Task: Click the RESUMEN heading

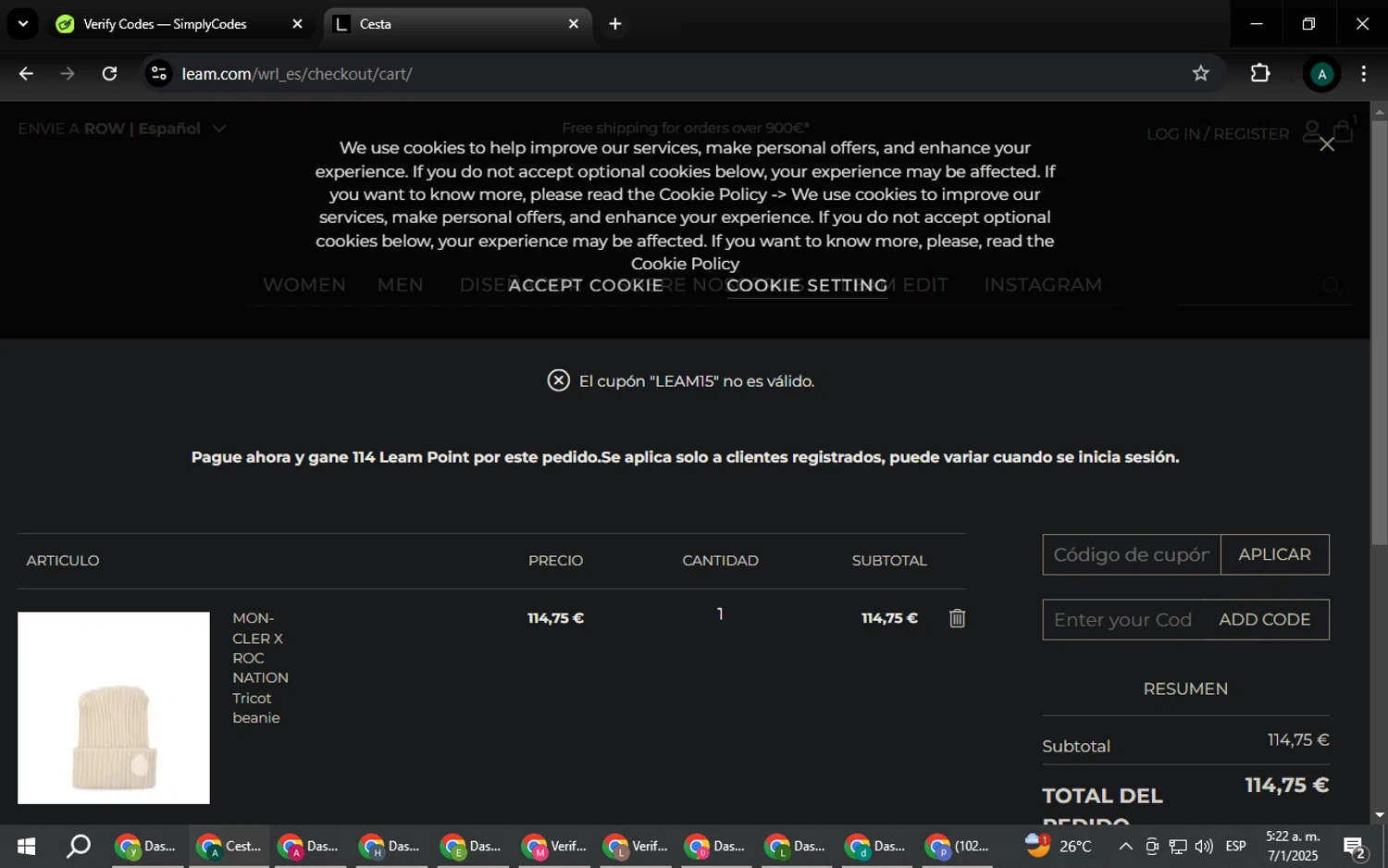Action: [x=1185, y=688]
